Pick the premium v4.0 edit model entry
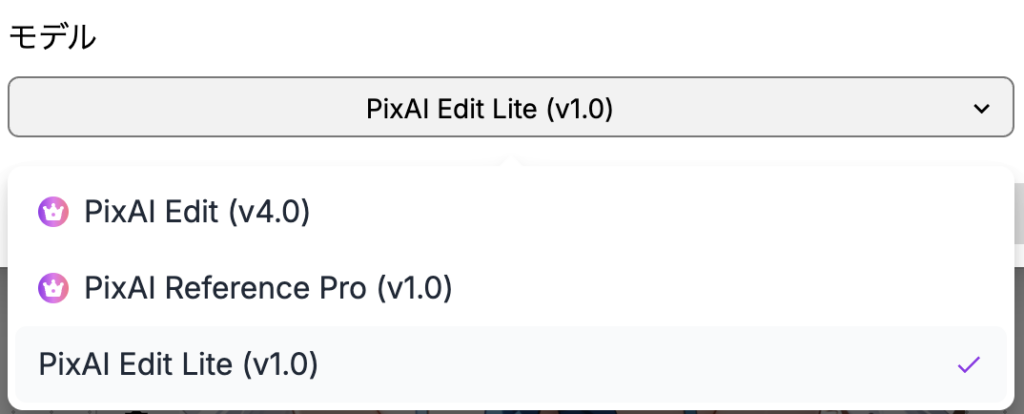Image resolution: width=1024 pixels, height=414 pixels. click(x=197, y=212)
